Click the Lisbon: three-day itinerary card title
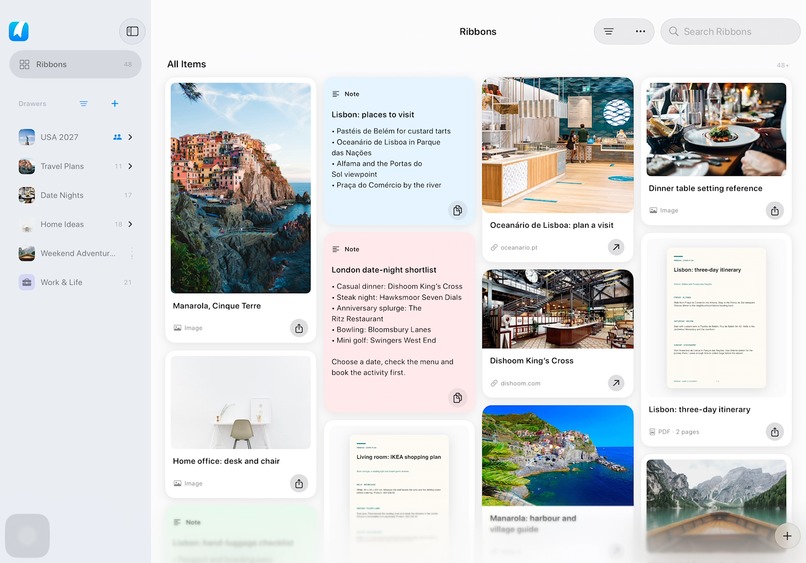The height and width of the screenshot is (563, 806). [x=699, y=410]
